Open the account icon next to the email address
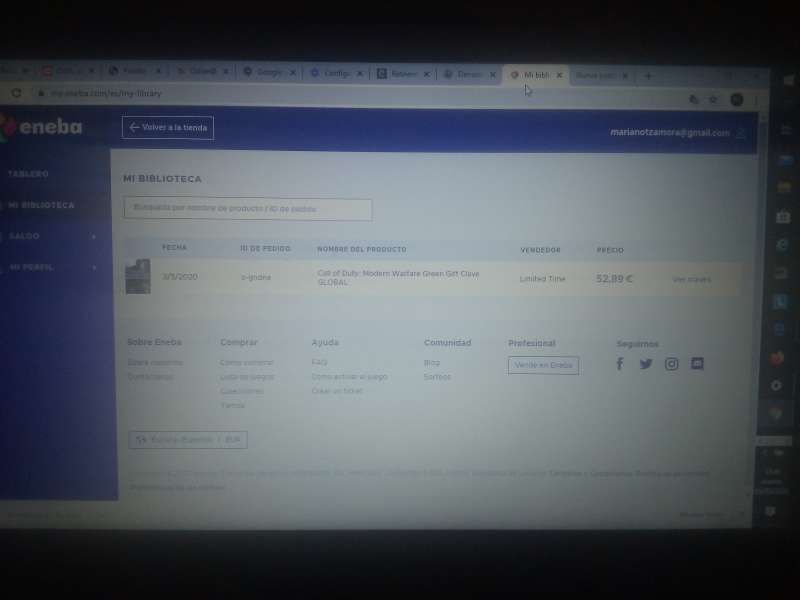This screenshot has height=600, width=800. pos(740,132)
